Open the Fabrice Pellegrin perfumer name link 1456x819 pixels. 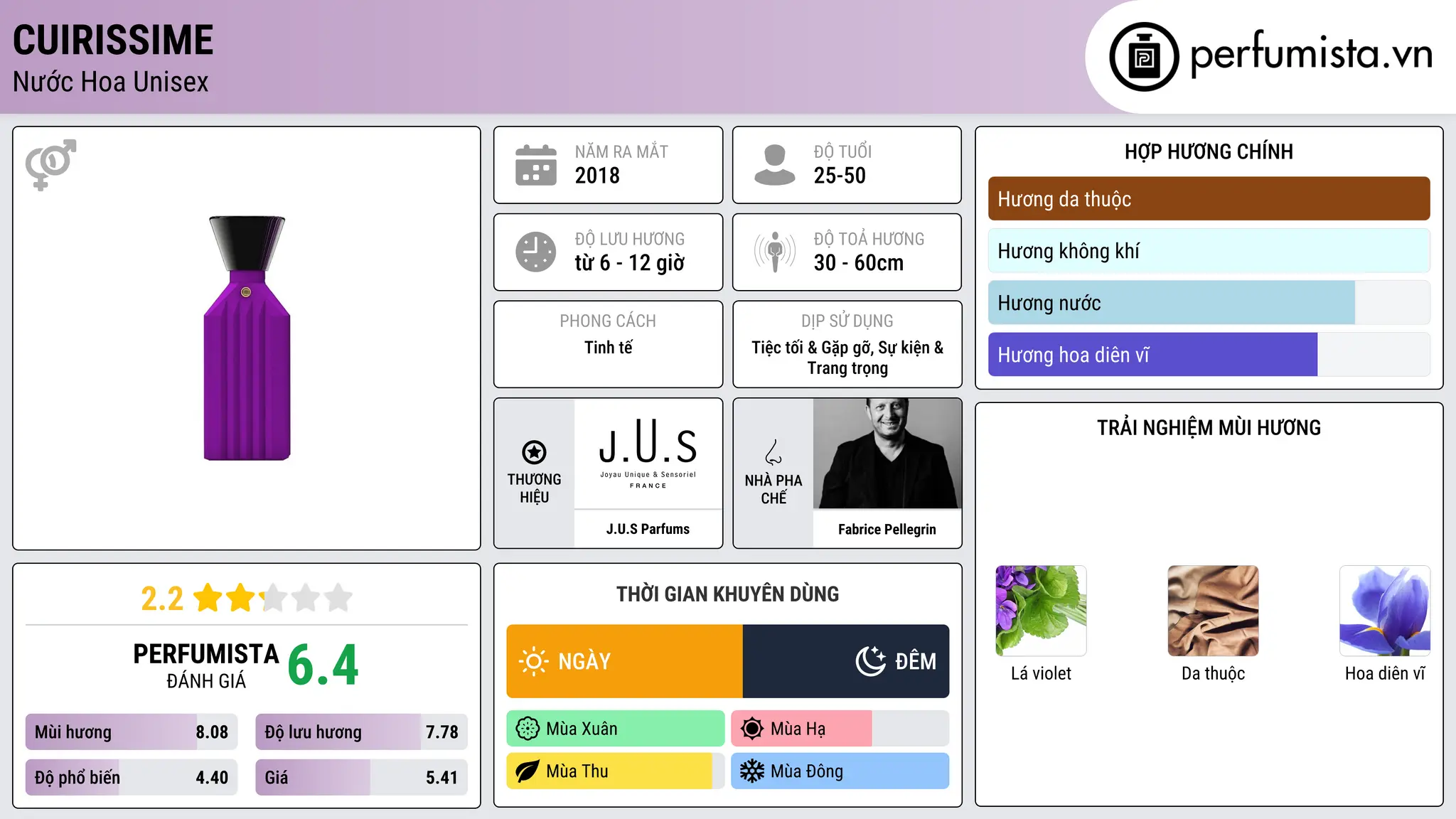point(887,530)
